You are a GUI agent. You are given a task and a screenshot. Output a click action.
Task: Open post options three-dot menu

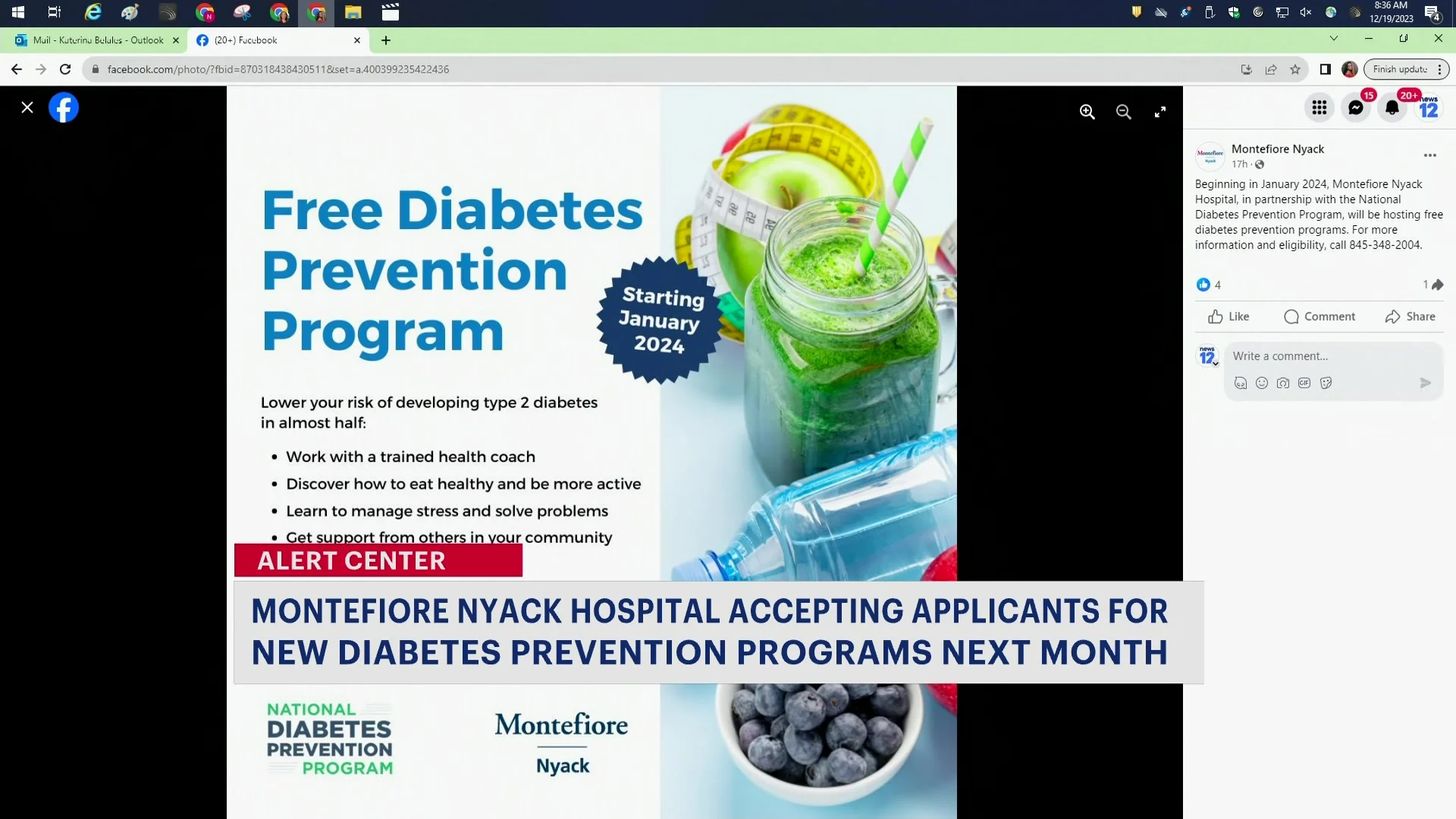(x=1430, y=155)
